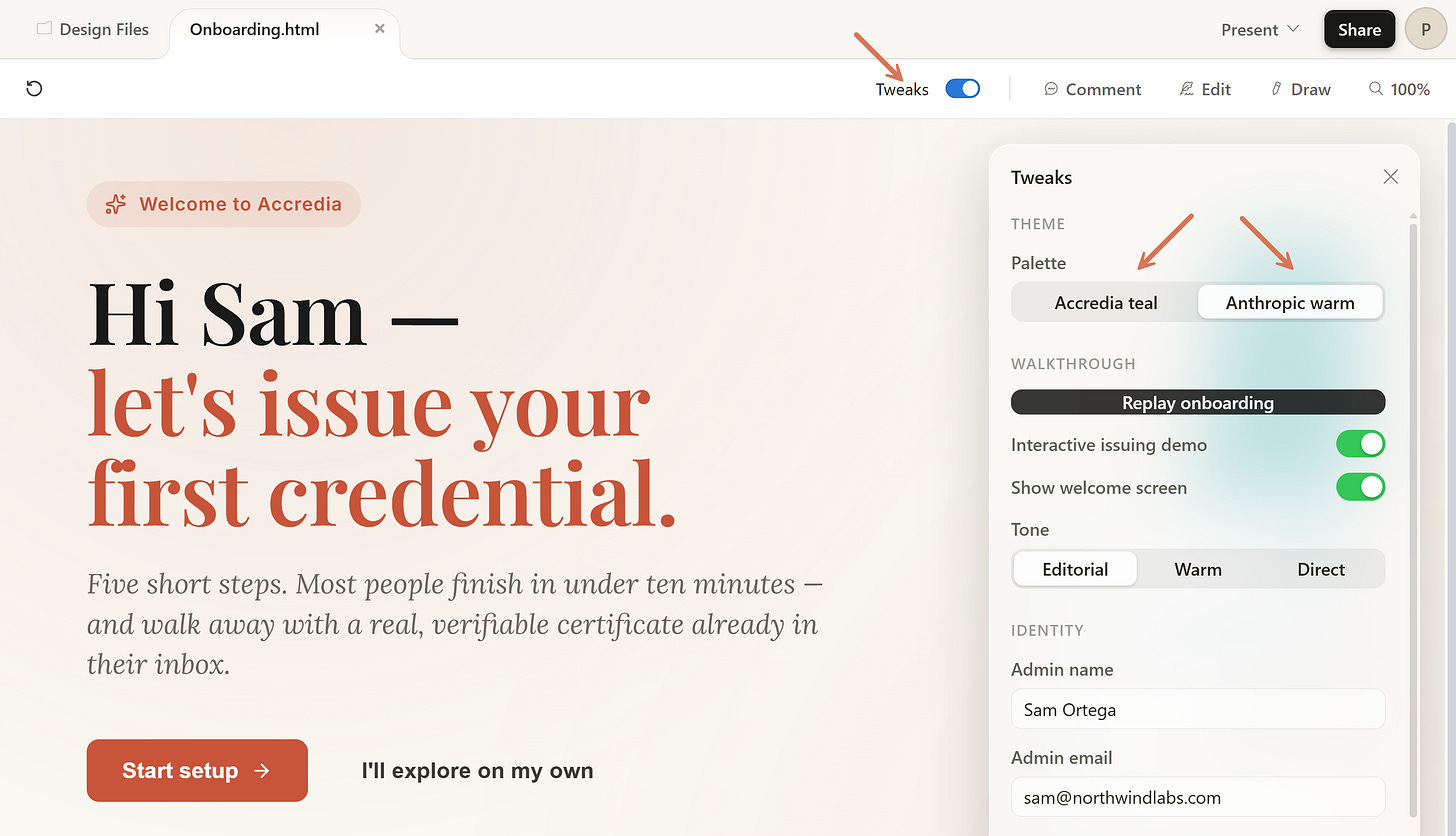Click the Start setup button
The image size is (1456, 836).
click(x=197, y=770)
